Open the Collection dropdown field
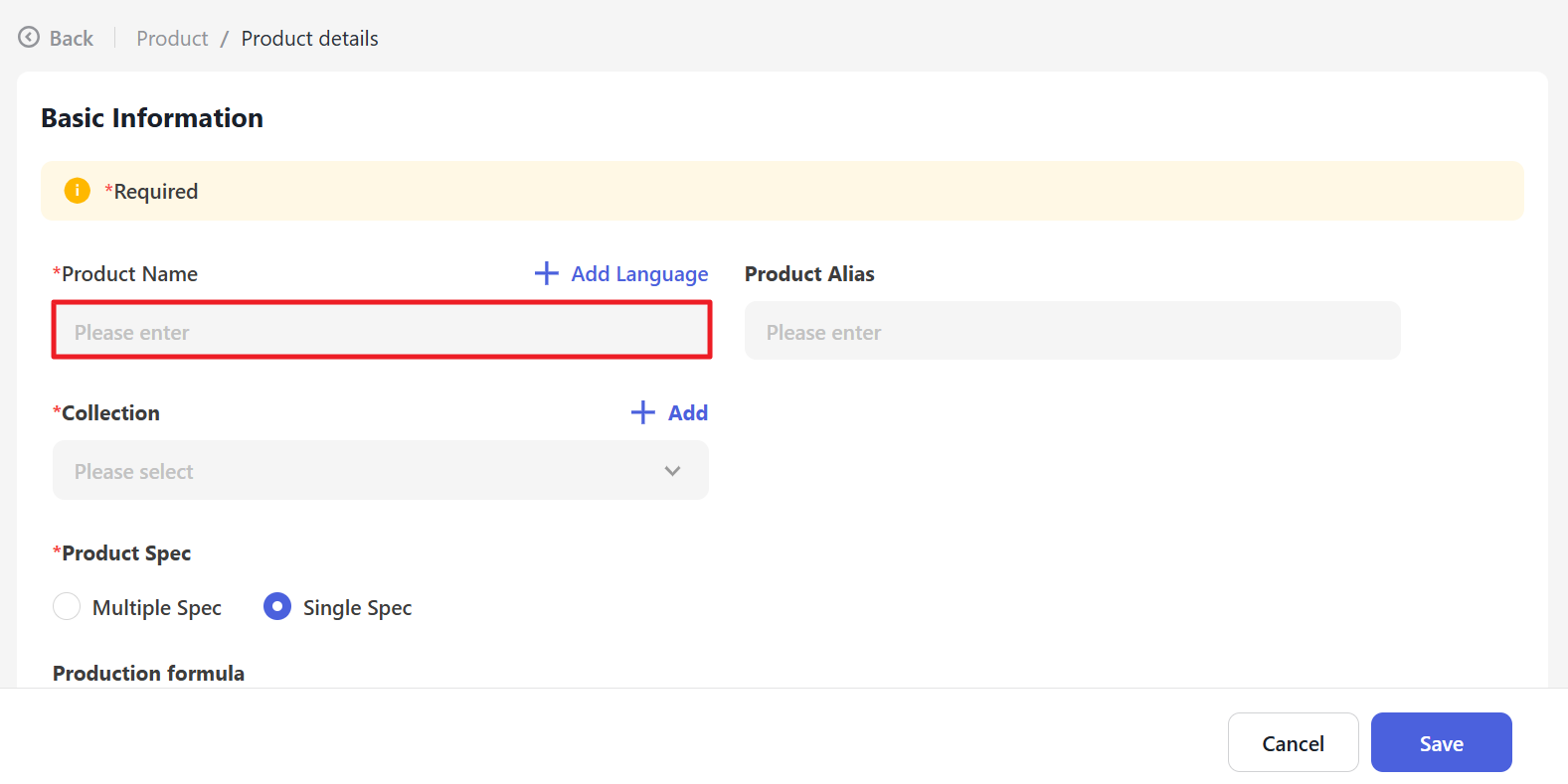 [x=358, y=471]
